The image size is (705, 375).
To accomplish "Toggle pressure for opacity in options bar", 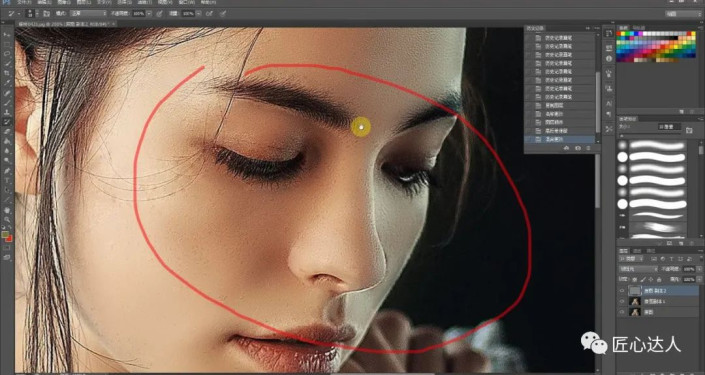I will coord(159,13).
